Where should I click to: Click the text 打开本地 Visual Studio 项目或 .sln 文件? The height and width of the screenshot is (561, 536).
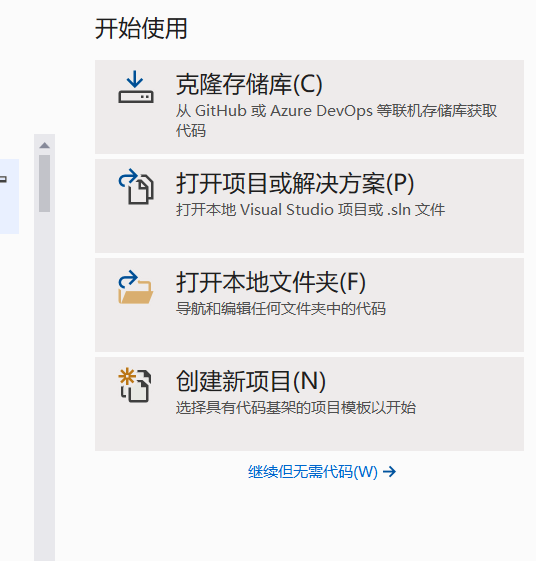click(310, 210)
